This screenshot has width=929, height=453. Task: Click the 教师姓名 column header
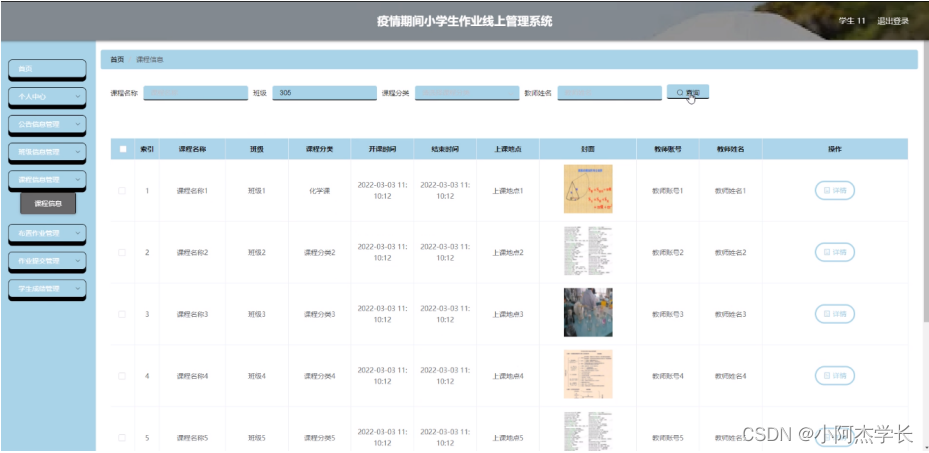[x=731, y=149]
